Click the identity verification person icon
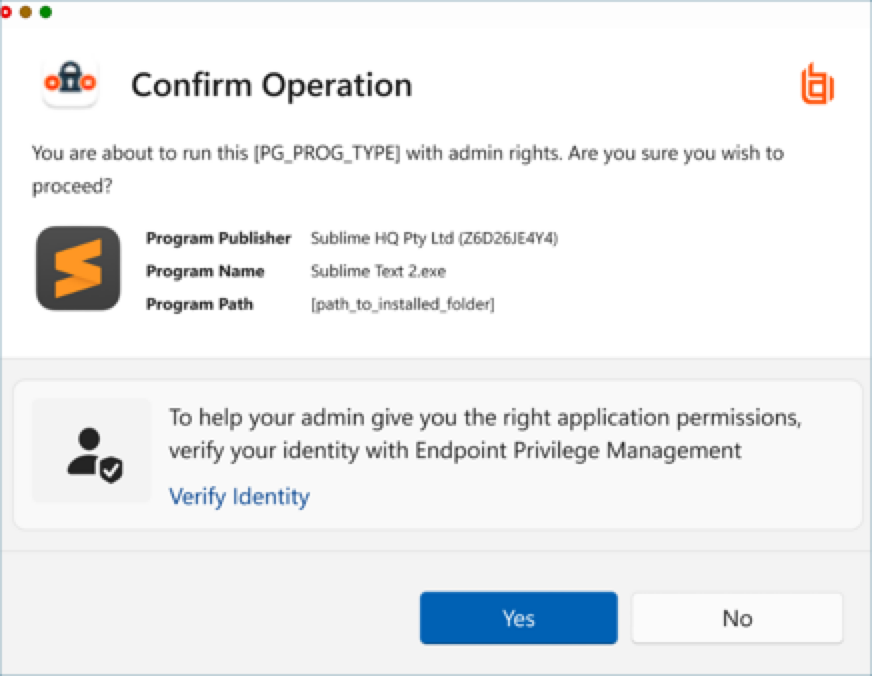 pyautogui.click(x=90, y=450)
